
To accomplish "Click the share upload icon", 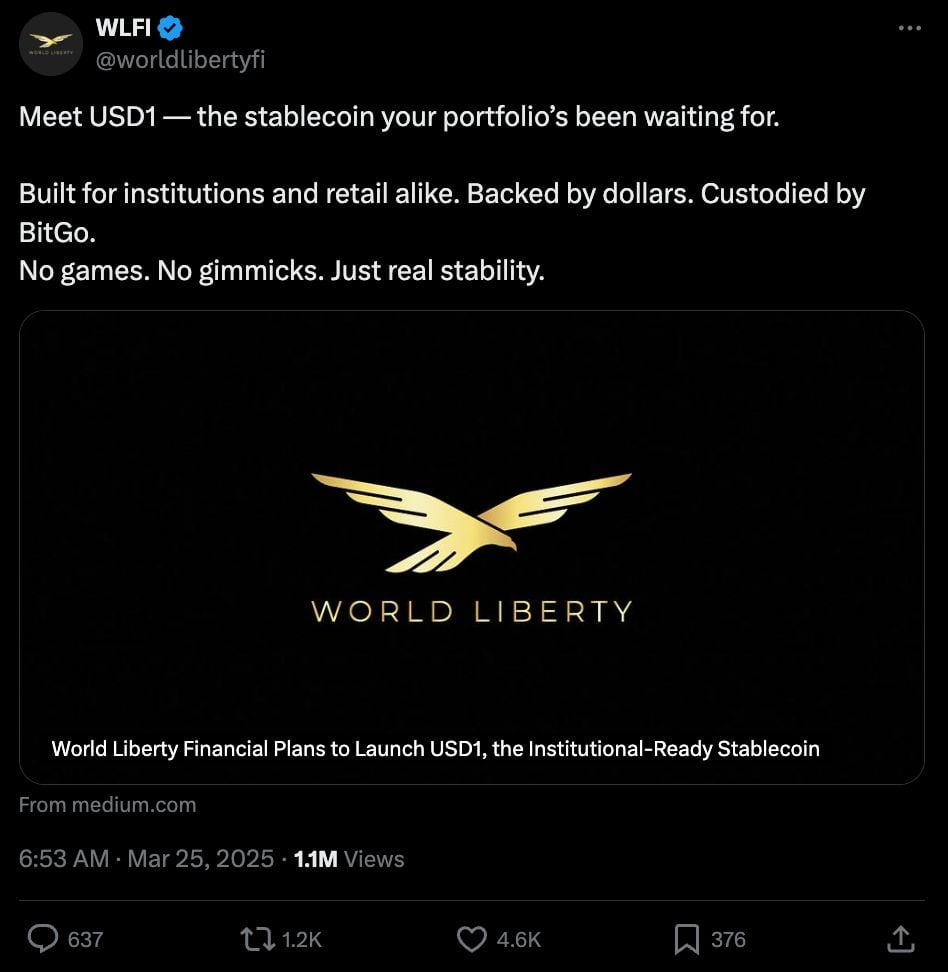I will [900, 938].
